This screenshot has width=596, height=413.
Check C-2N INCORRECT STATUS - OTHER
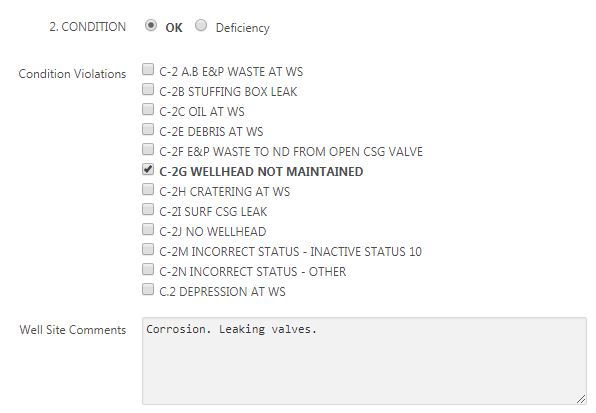tap(148, 269)
